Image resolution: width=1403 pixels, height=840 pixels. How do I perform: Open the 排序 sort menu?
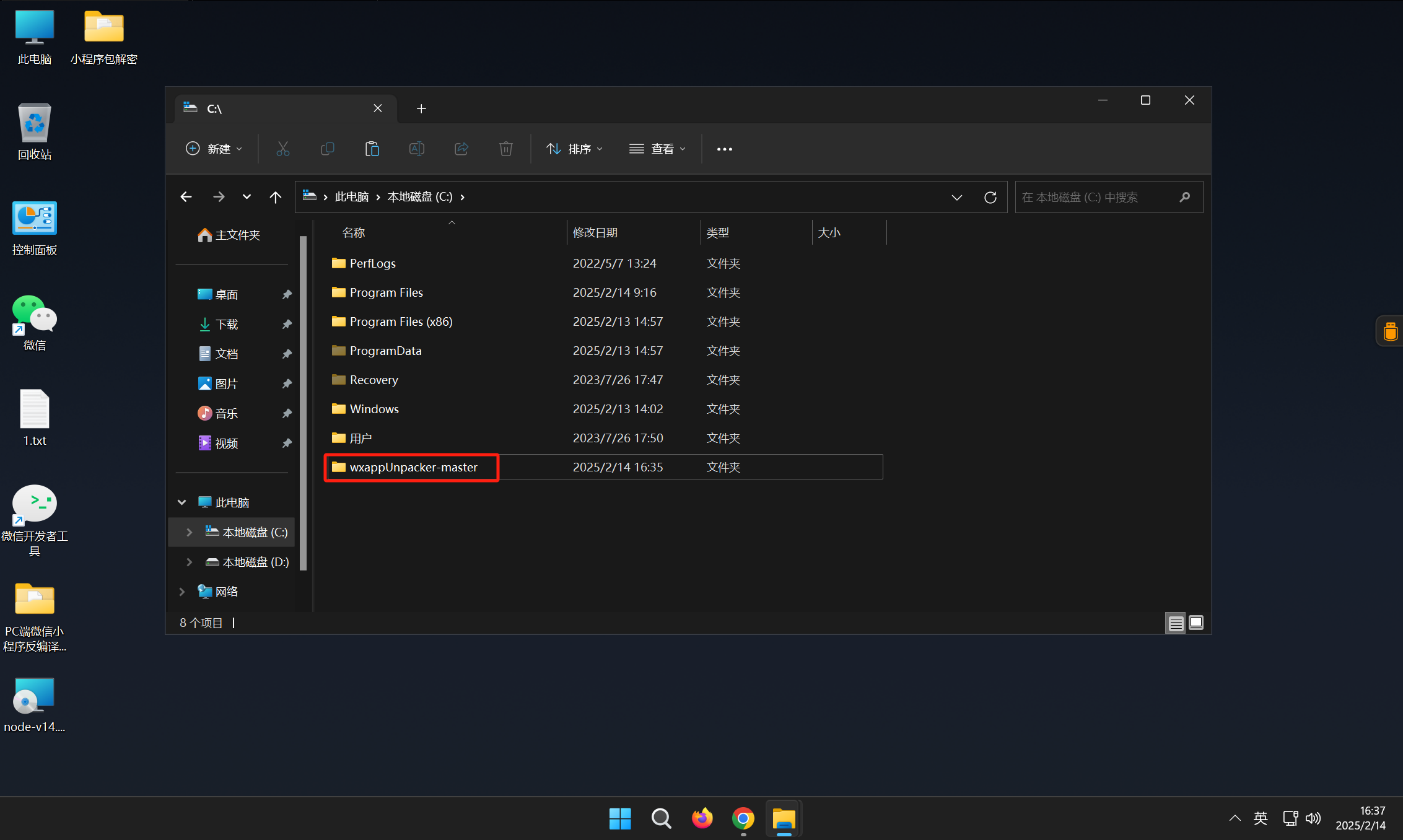[x=574, y=149]
